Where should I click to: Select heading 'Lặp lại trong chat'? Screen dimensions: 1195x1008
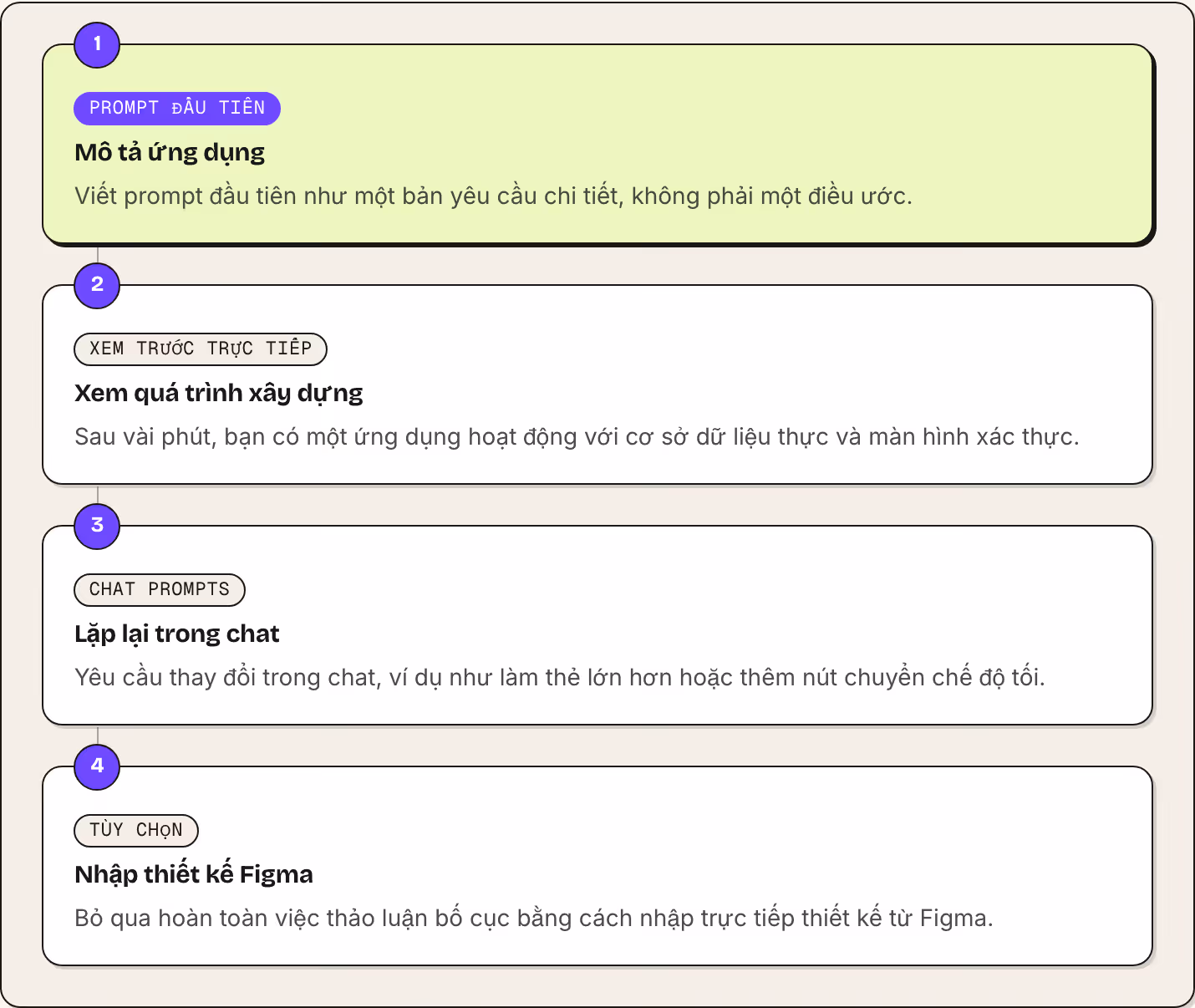177,634
